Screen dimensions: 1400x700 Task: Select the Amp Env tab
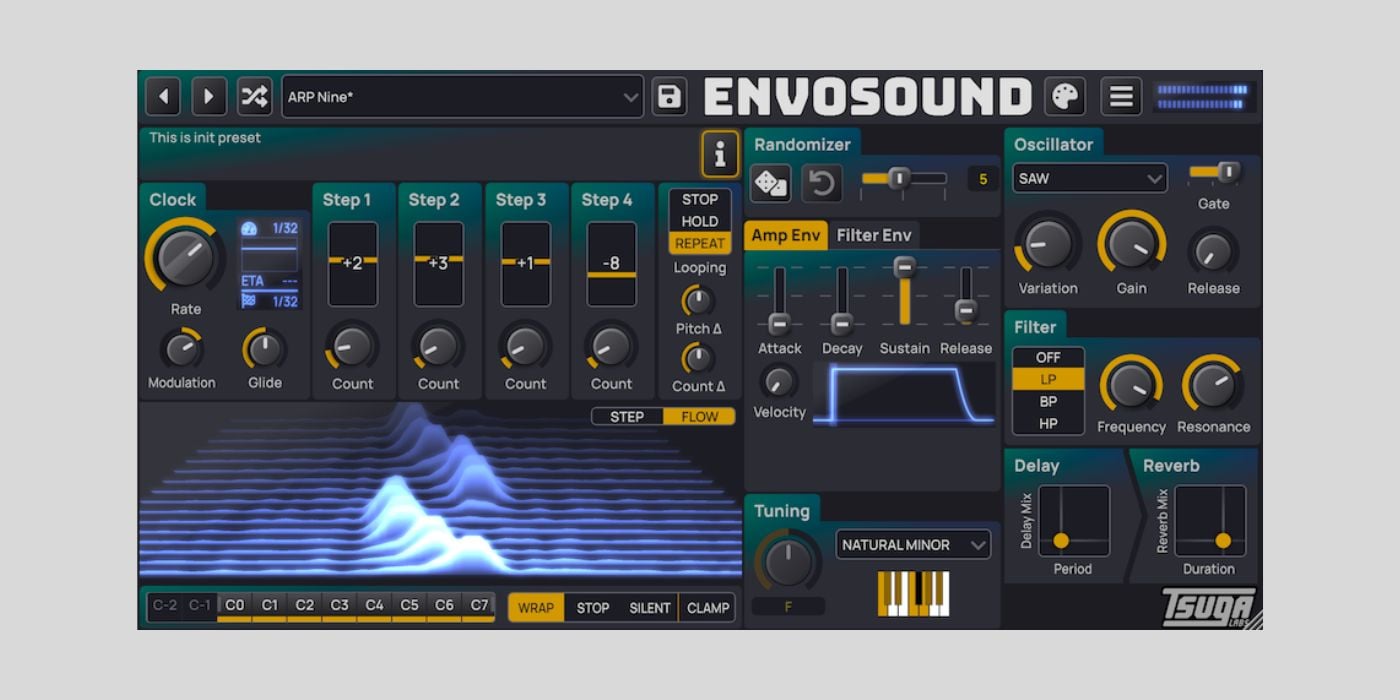786,236
